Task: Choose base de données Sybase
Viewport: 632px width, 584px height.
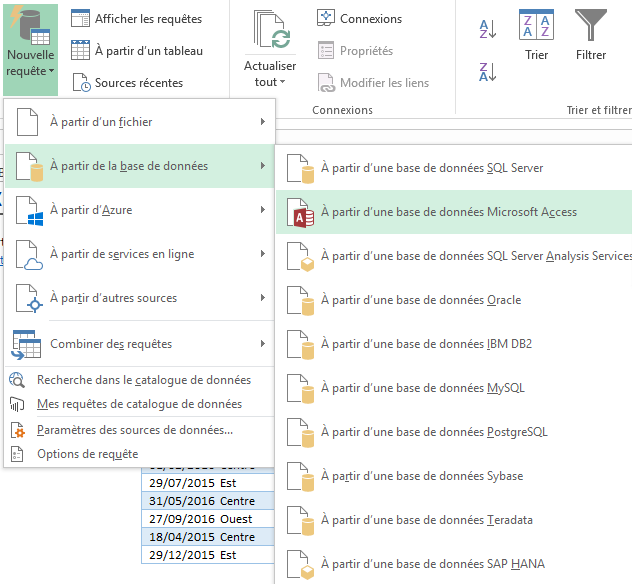Action: point(454,475)
